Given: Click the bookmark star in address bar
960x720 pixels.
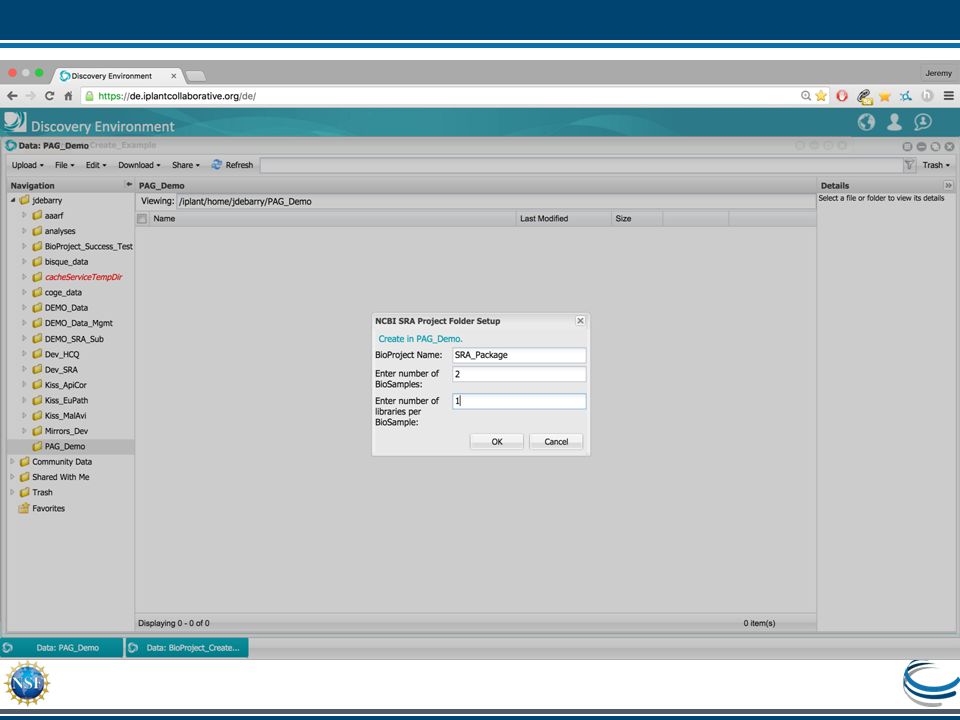Looking at the screenshot, I should point(821,96).
